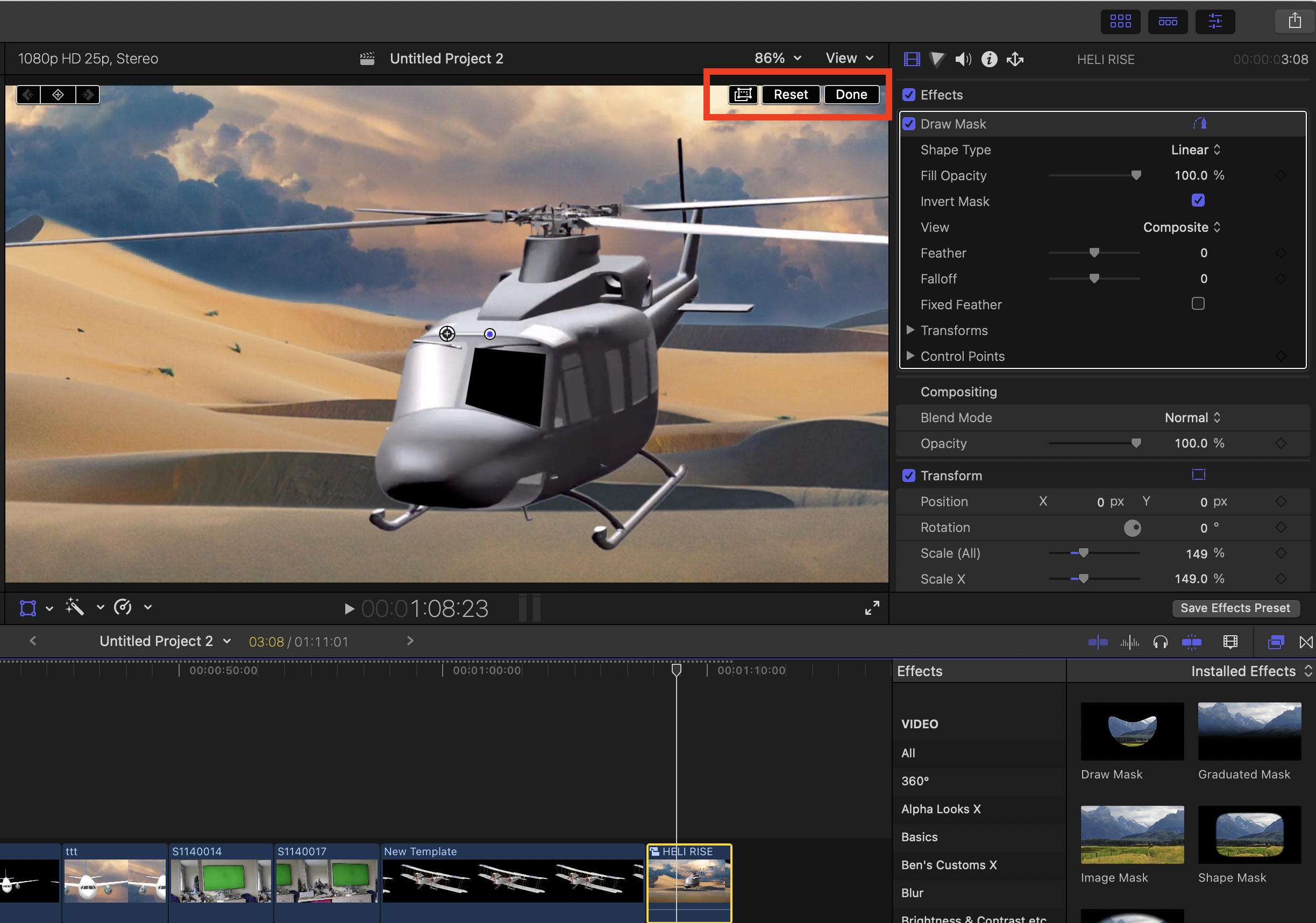Open the info inspector icon

990,59
